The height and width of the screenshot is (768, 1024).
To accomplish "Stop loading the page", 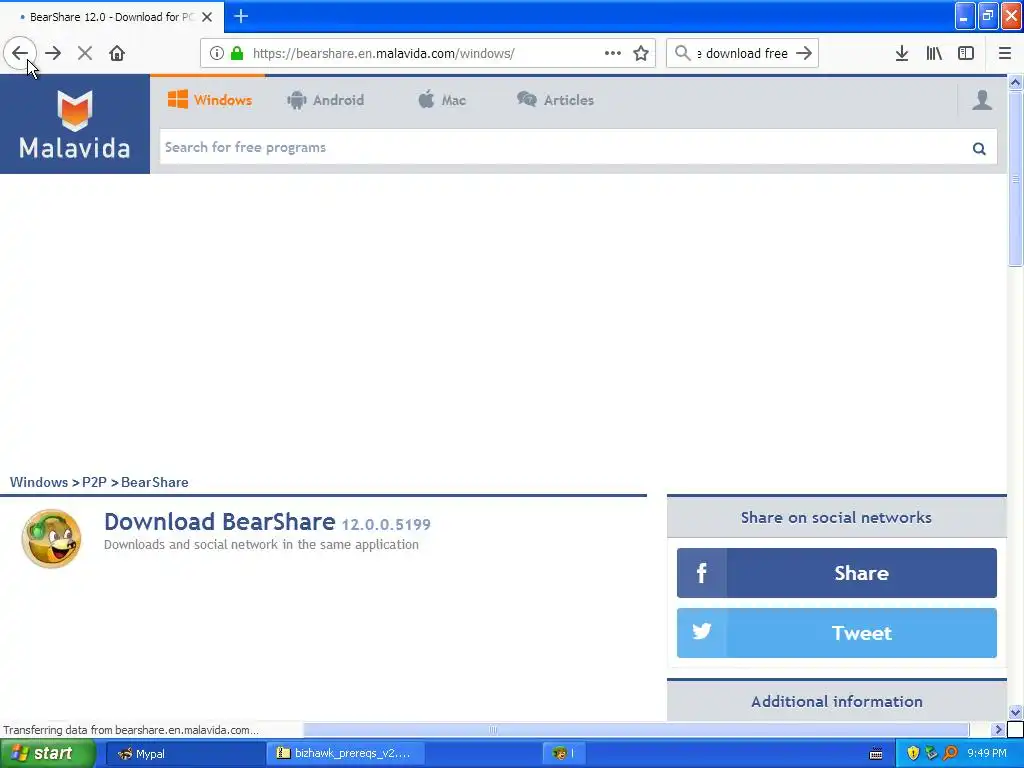I will pyautogui.click(x=85, y=53).
